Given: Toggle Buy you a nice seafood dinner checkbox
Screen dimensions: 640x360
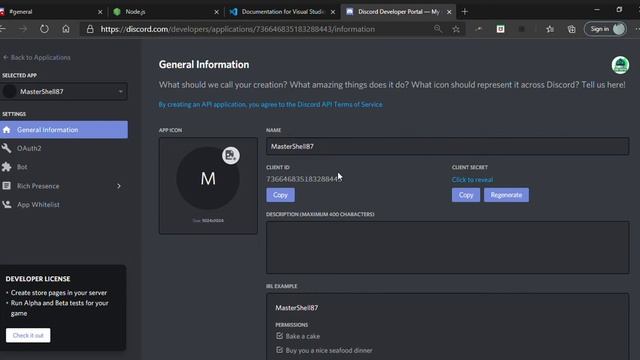Looking at the screenshot, I should (280, 350).
